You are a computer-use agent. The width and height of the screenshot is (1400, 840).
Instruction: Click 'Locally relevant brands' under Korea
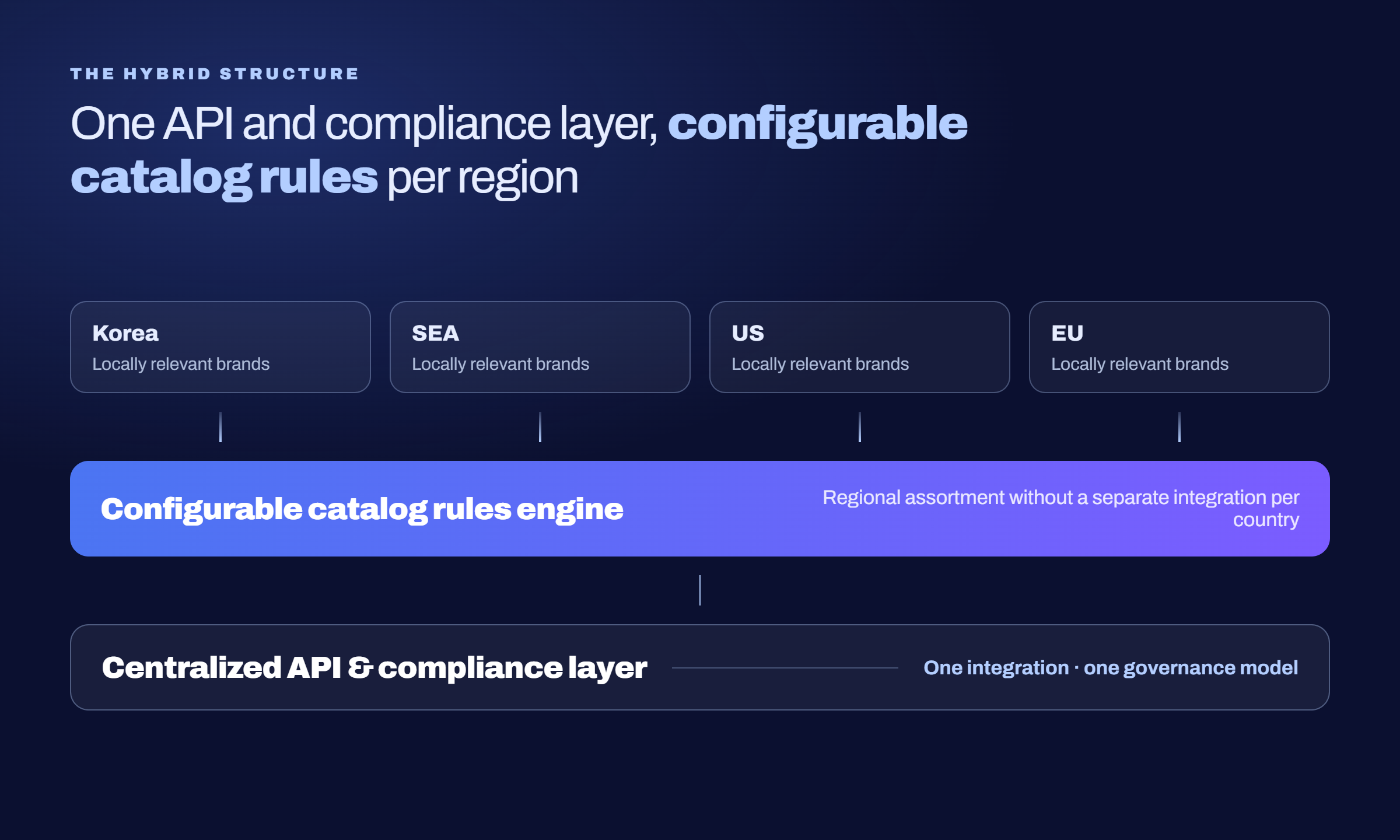(181, 364)
